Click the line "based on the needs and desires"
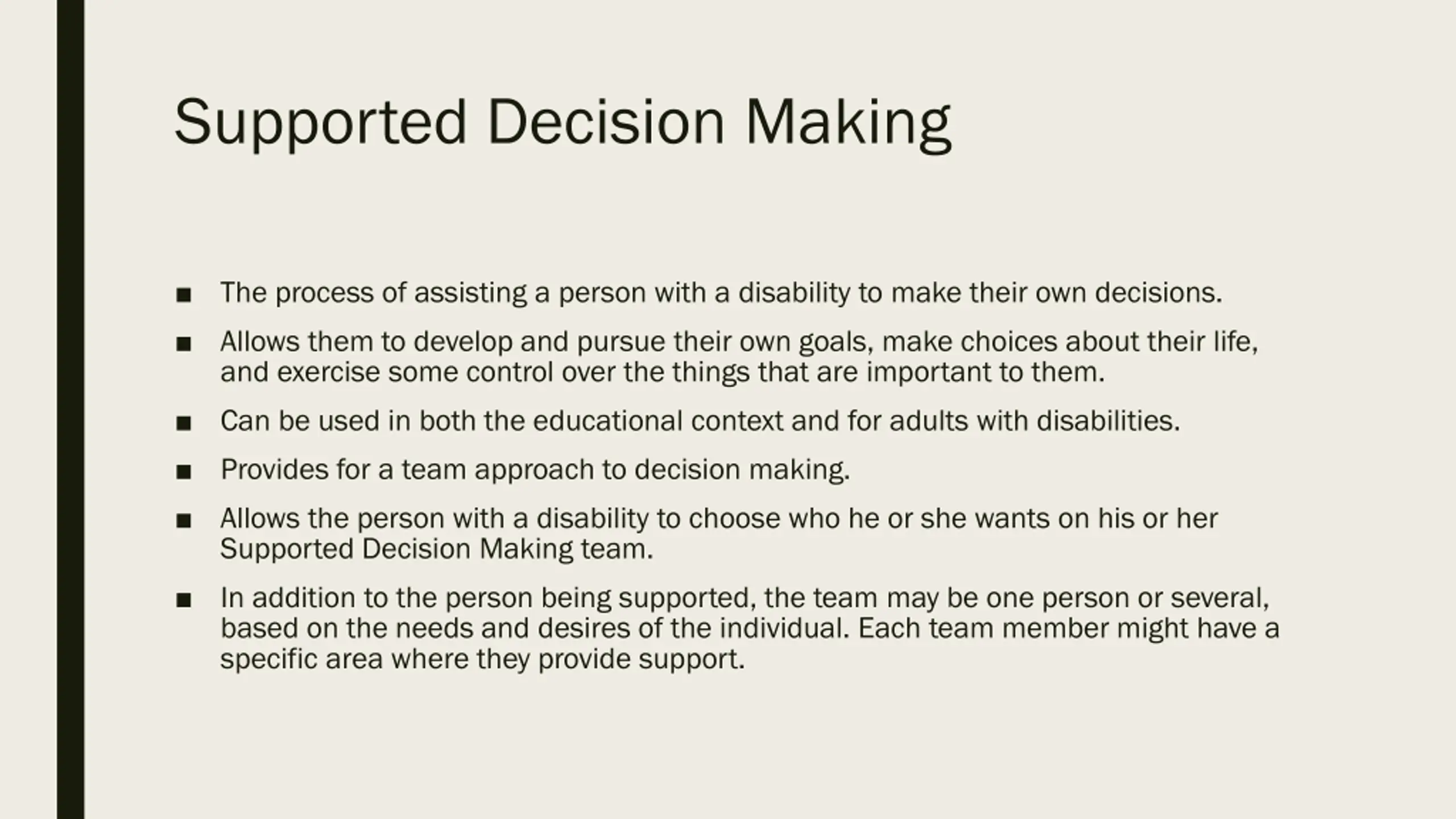Screen dimensions: 1456x819 pyautogui.click(x=750, y=629)
